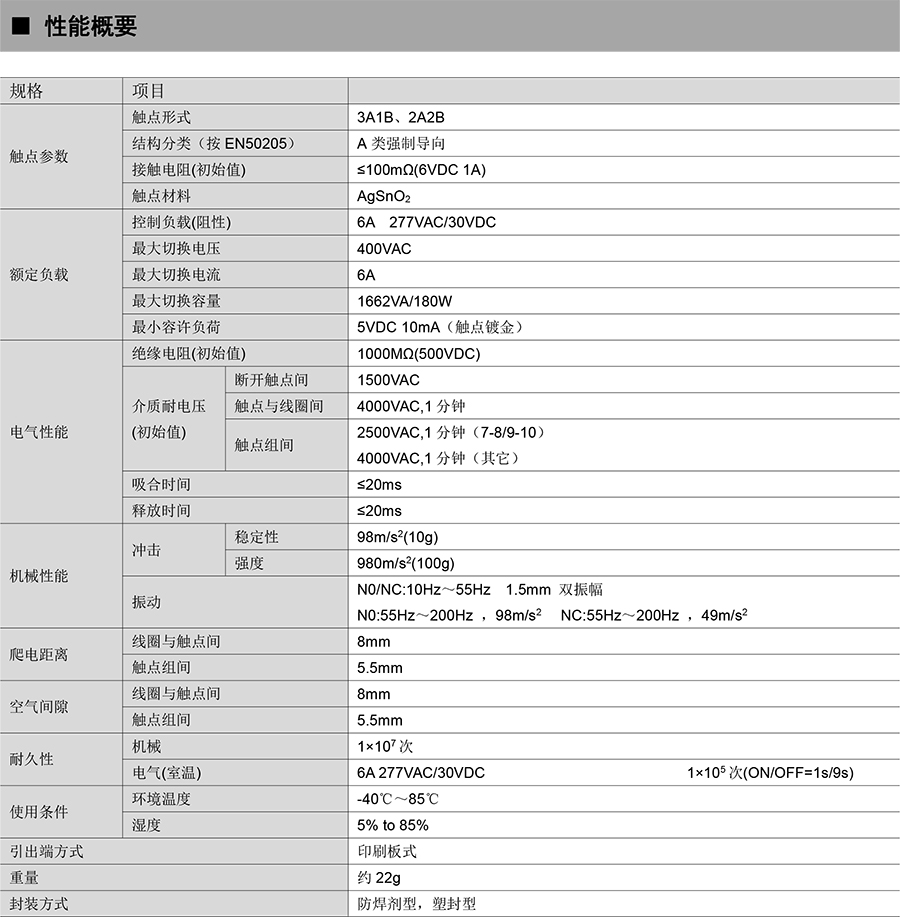Select the 项目 column header

[x=148, y=91]
